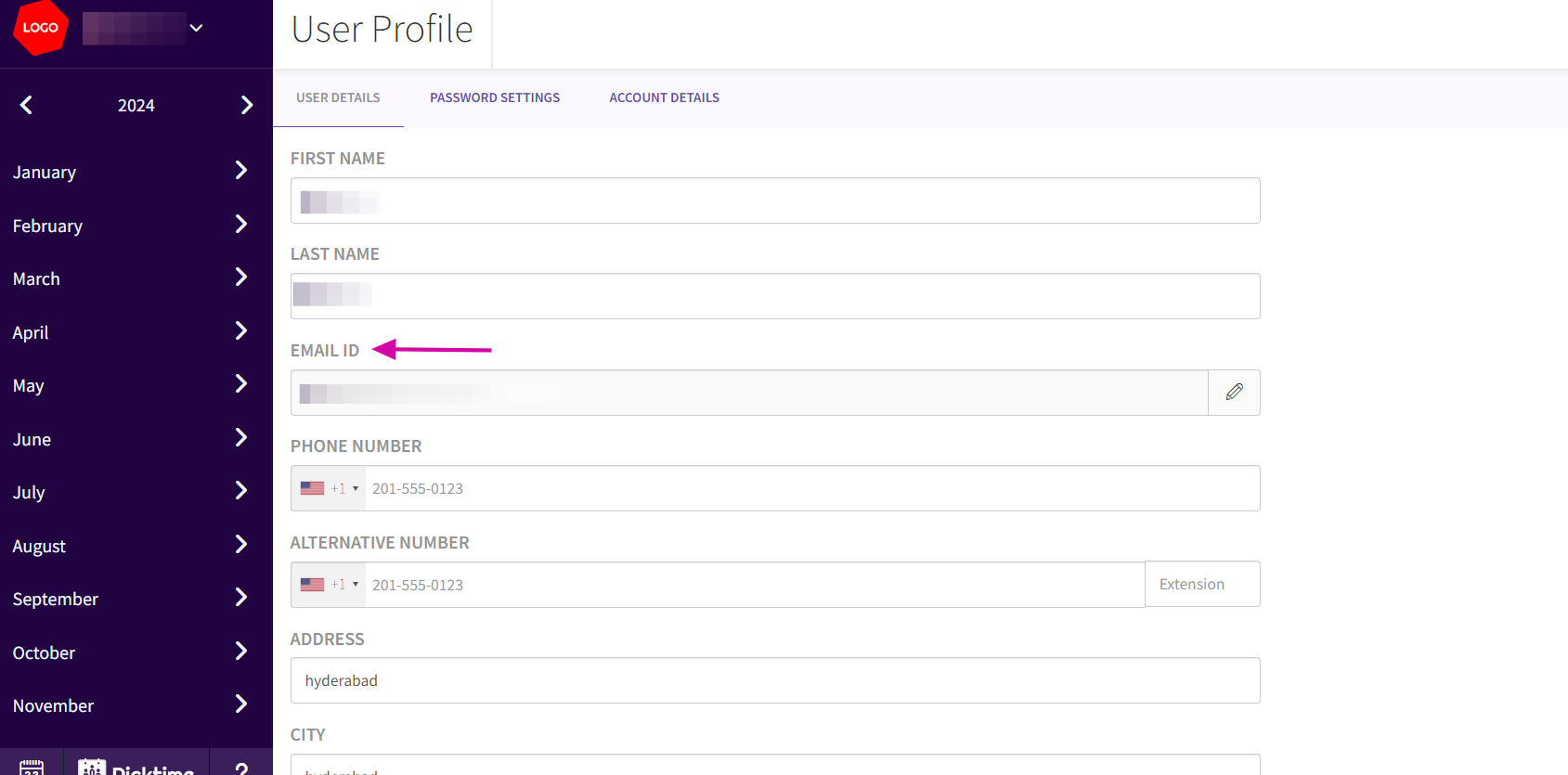Expand the June month entry
1568x775 pixels.
[240, 438]
